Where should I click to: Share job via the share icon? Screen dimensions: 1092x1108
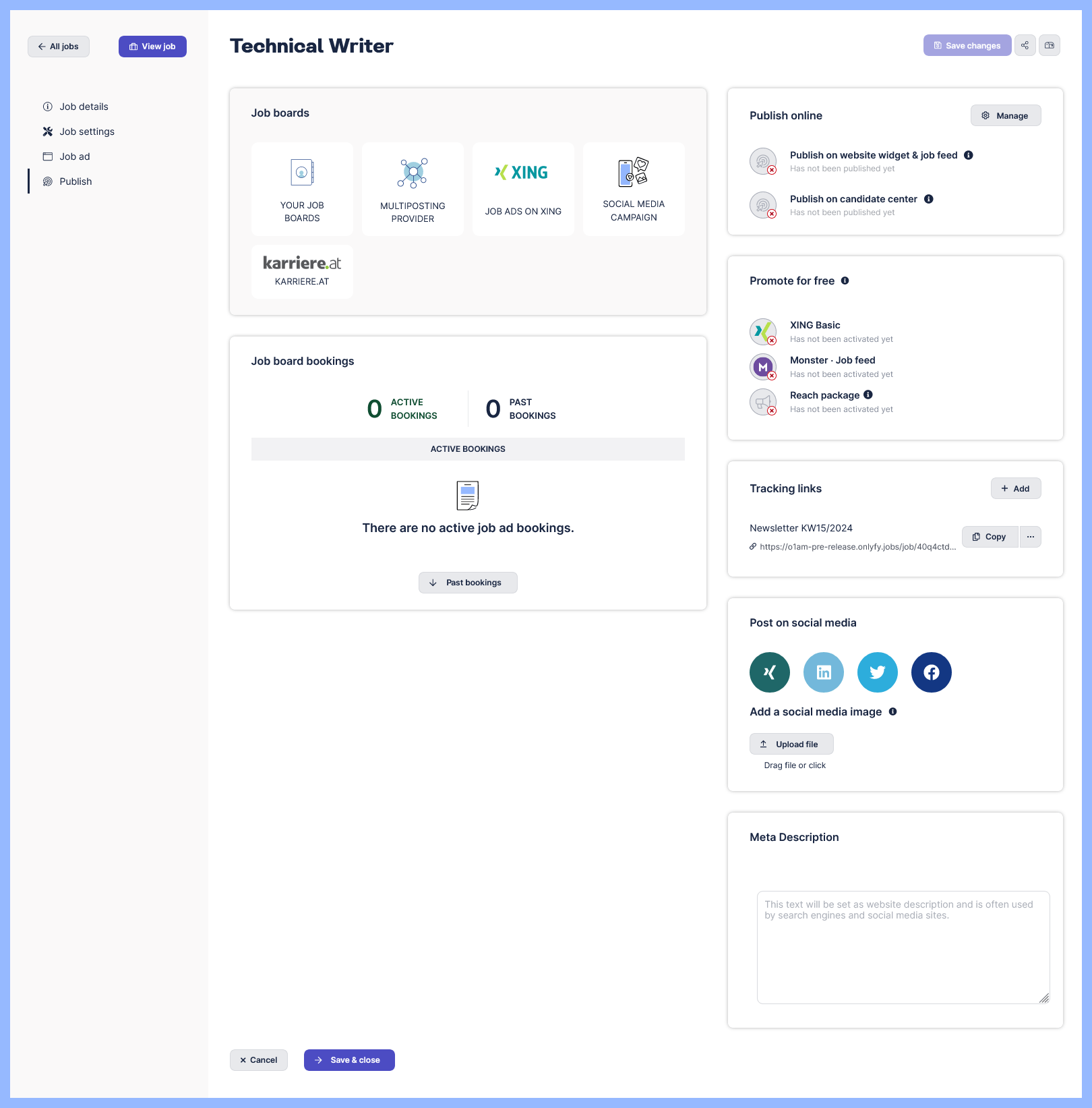pyautogui.click(x=1025, y=45)
